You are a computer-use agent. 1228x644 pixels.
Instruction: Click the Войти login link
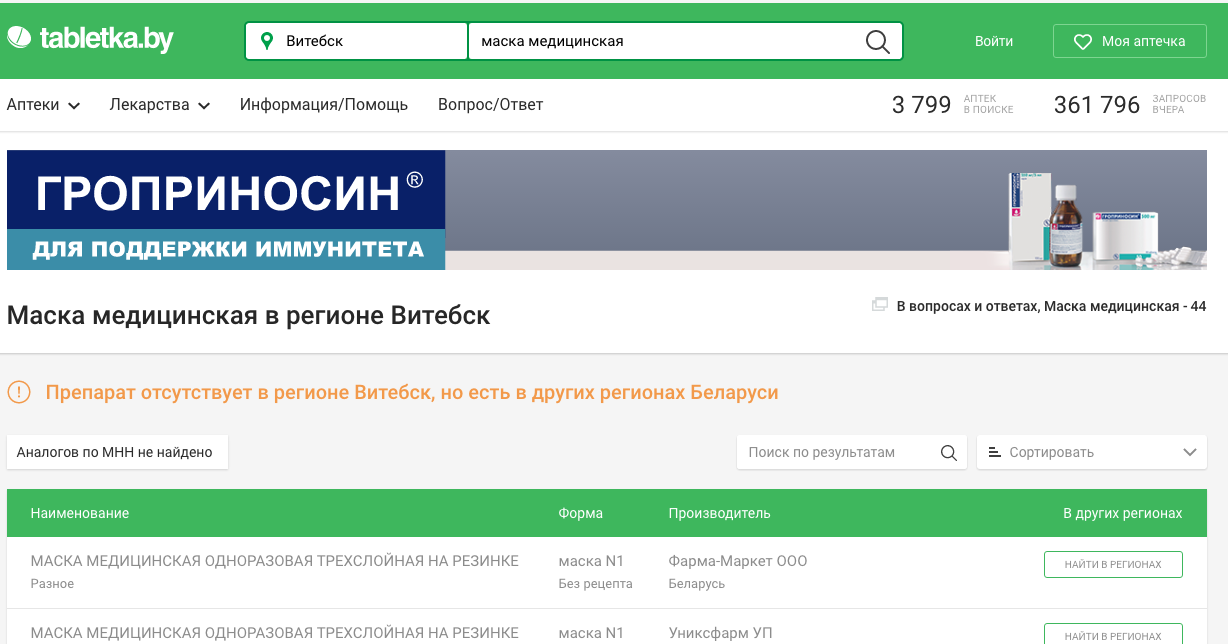(993, 41)
